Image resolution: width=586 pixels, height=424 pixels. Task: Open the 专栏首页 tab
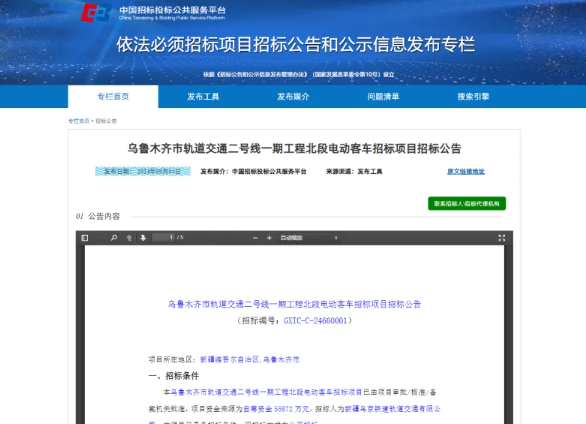tap(113, 97)
